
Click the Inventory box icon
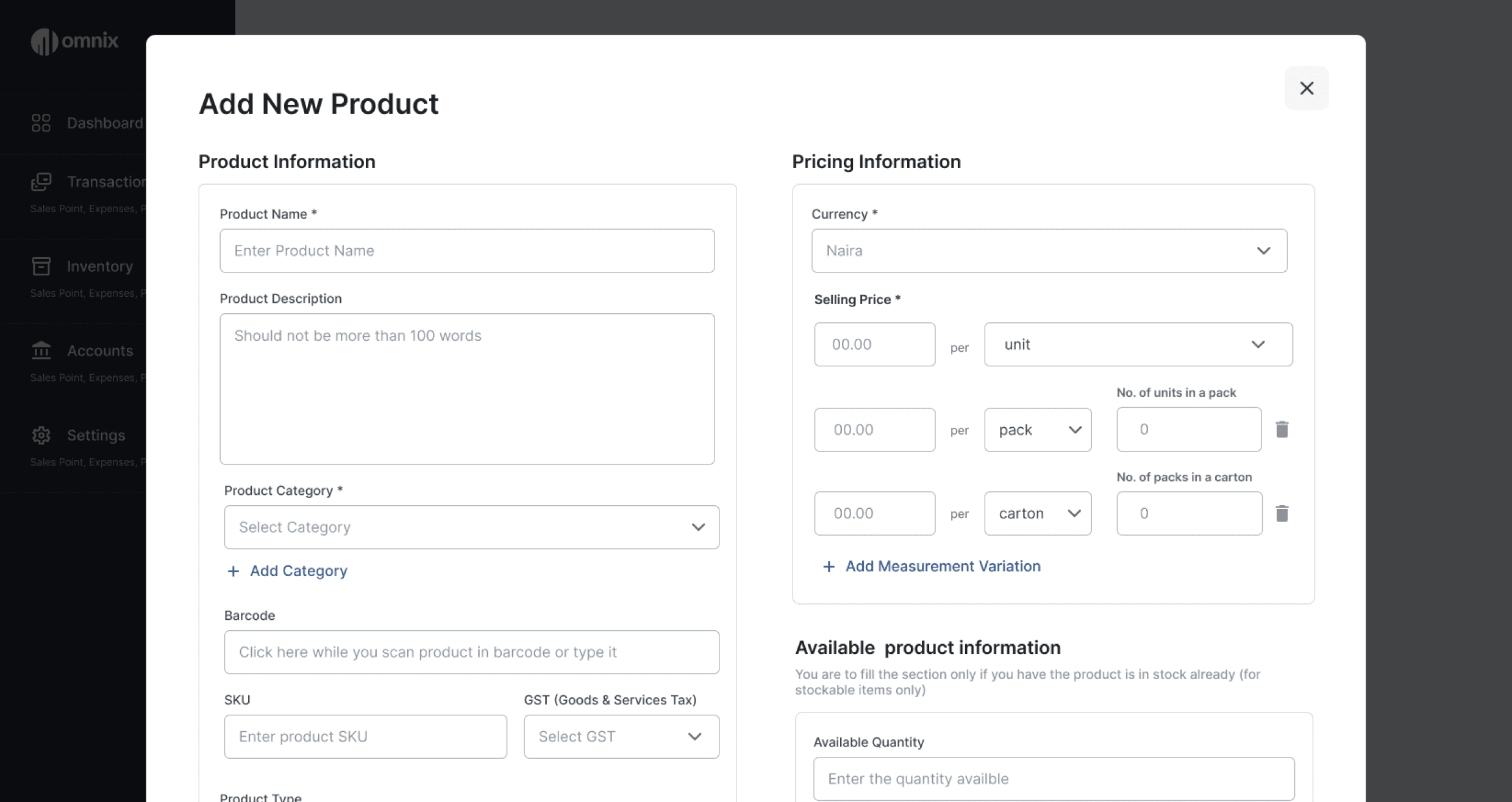[x=41, y=266]
